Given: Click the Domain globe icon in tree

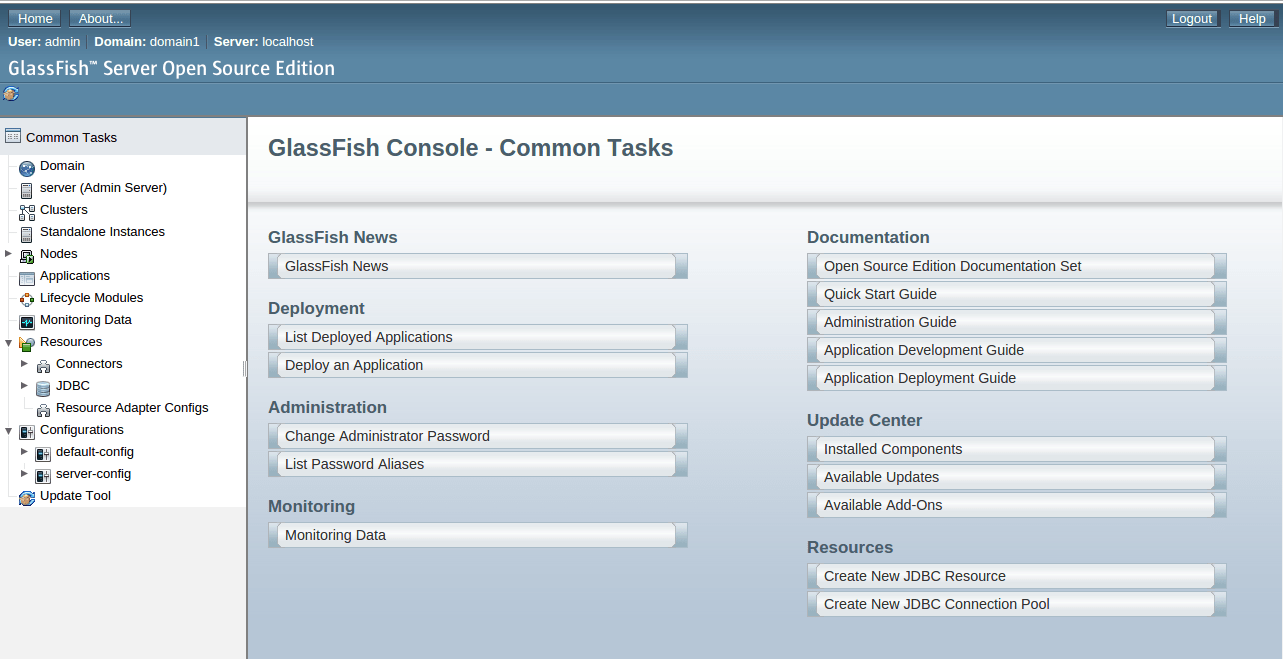Looking at the screenshot, I should pos(27,168).
